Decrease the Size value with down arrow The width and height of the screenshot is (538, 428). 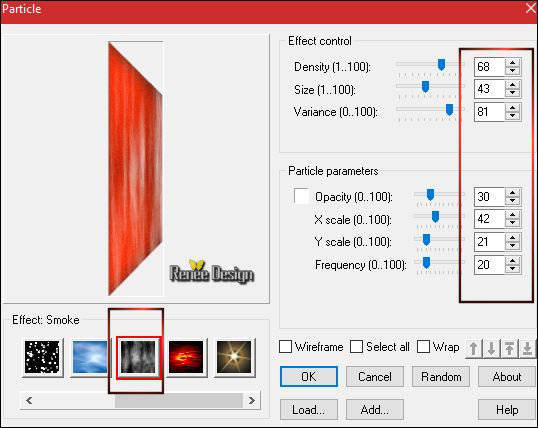coord(513,93)
